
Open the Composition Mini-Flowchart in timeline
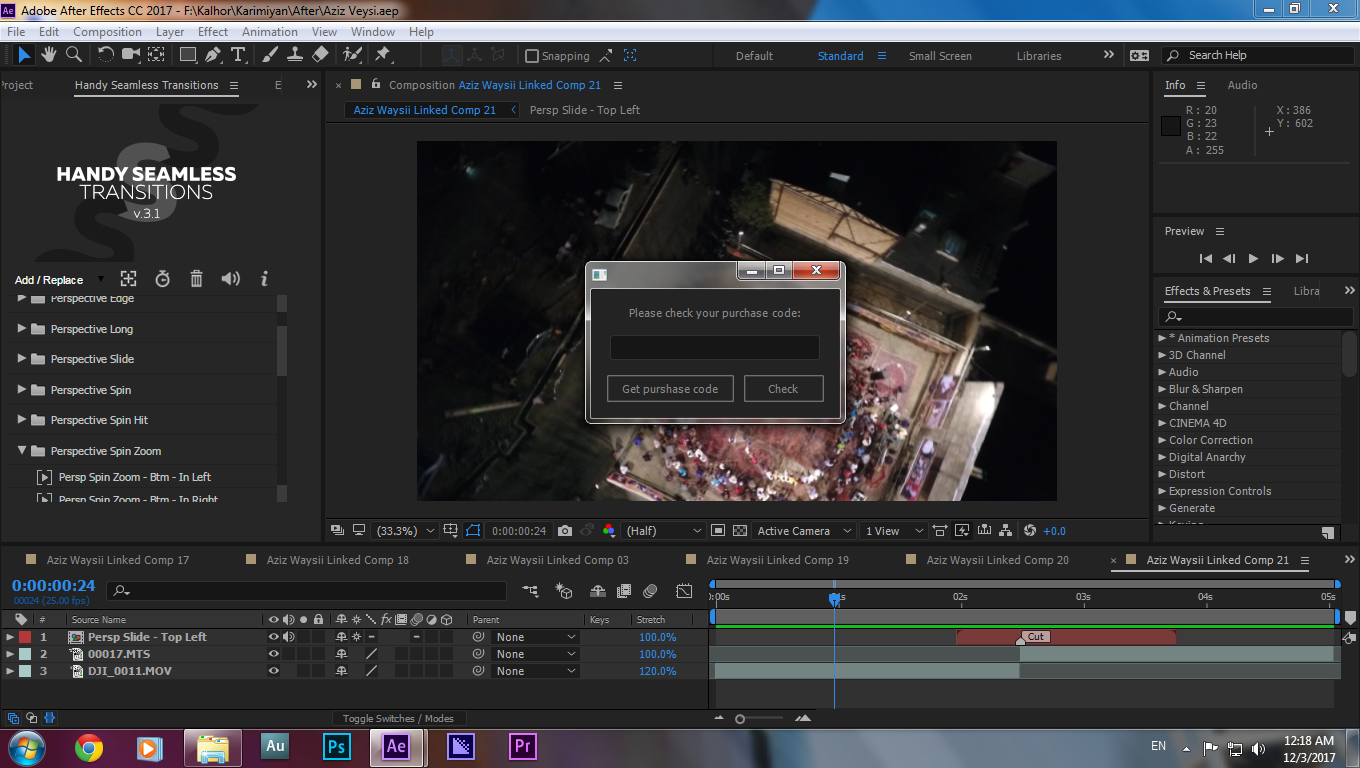pyautogui.click(x=530, y=591)
